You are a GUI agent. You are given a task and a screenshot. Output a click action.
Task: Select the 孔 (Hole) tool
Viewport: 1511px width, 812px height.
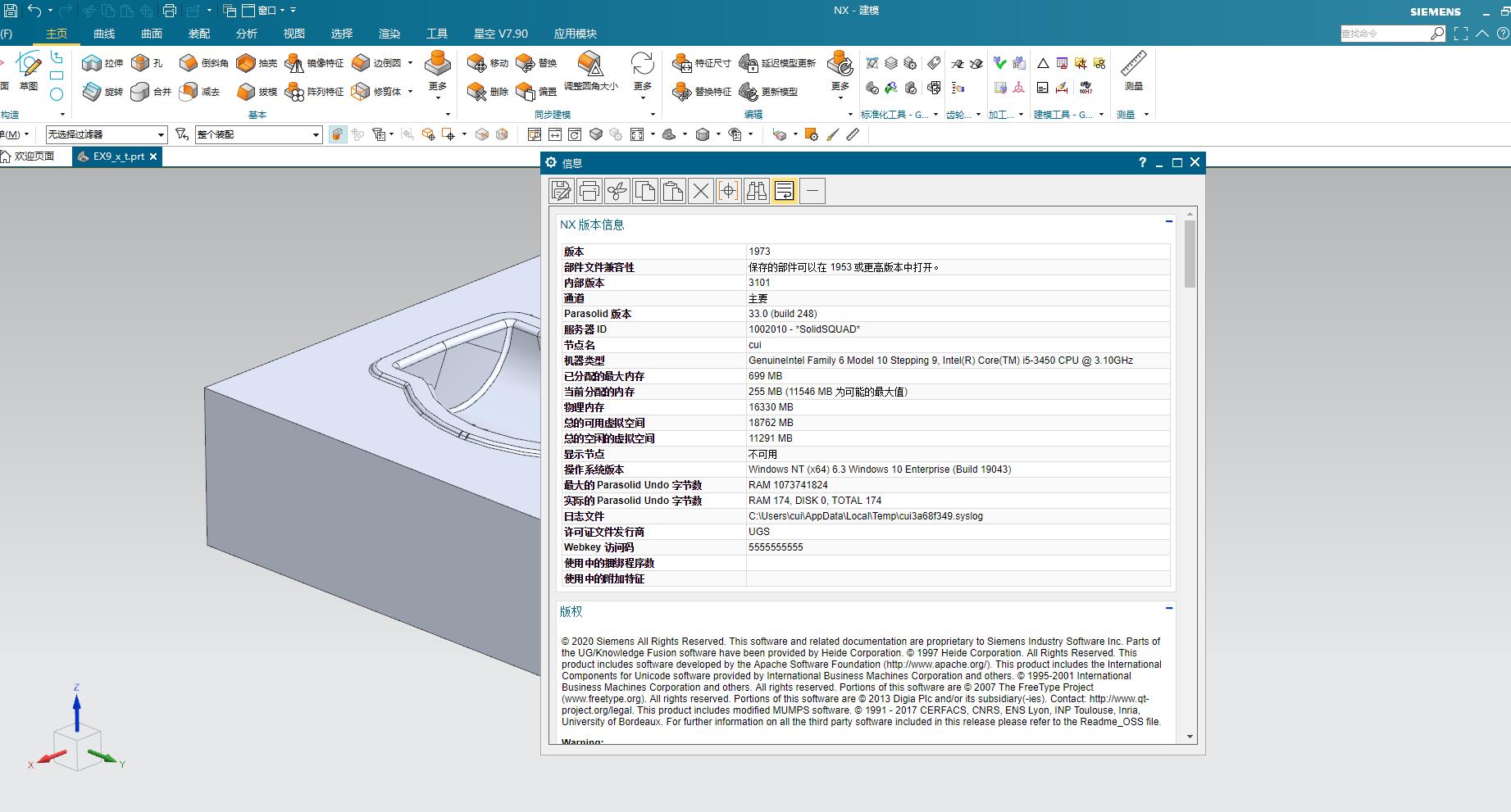(148, 63)
